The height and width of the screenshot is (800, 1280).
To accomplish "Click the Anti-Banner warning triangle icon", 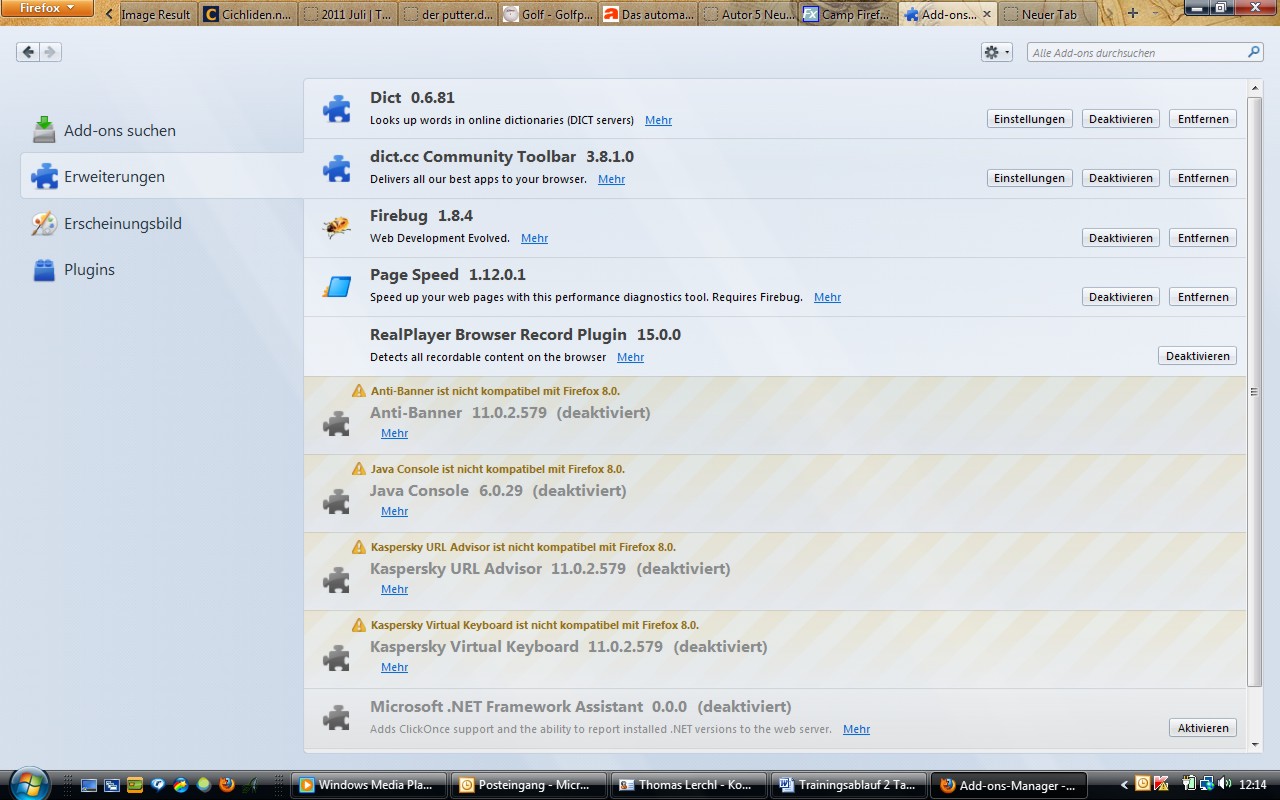I will point(359,391).
